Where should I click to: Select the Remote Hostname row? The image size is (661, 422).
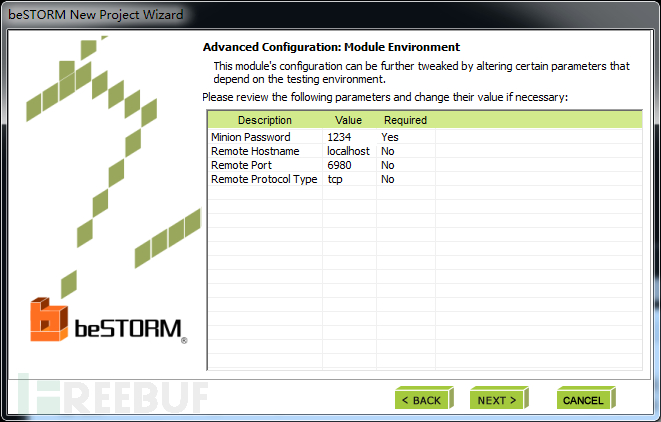coord(425,151)
